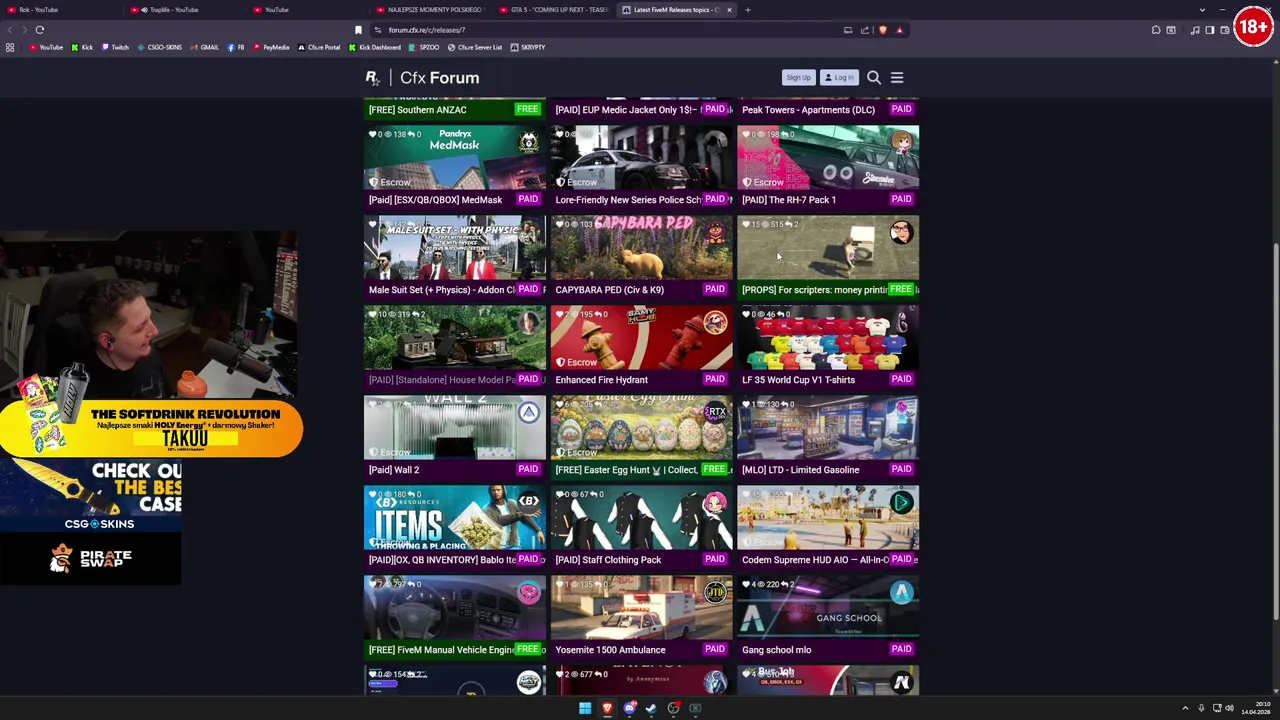Click the Sign Up button
1280x720 pixels.
click(x=798, y=77)
